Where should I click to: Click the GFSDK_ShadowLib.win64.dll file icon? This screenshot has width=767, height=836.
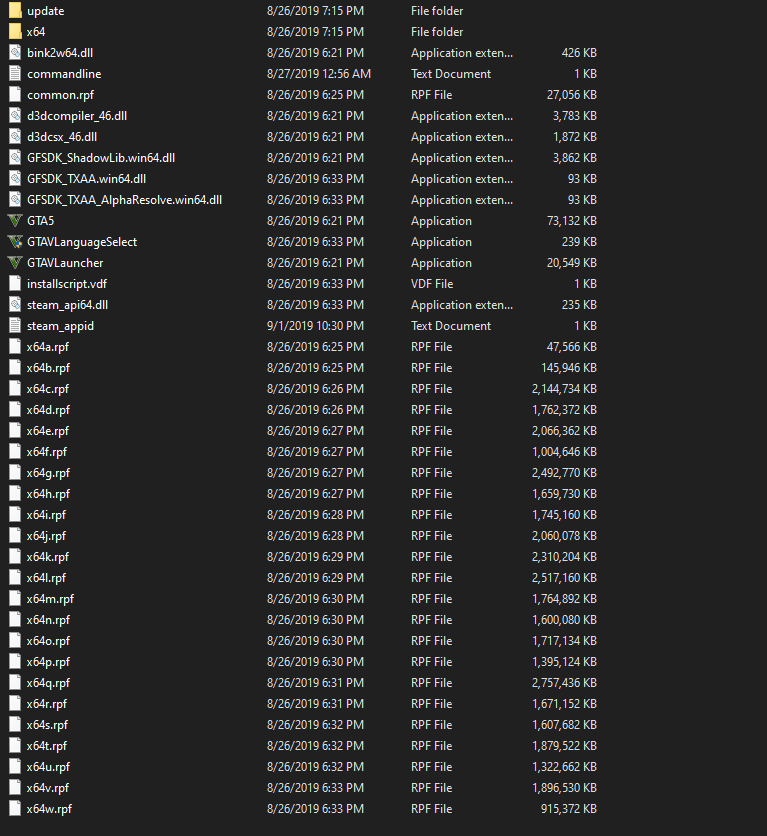coord(15,158)
